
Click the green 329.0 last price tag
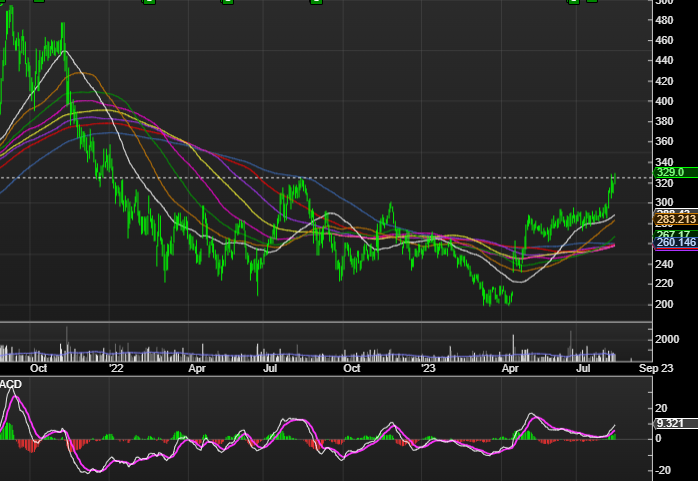pos(676,172)
